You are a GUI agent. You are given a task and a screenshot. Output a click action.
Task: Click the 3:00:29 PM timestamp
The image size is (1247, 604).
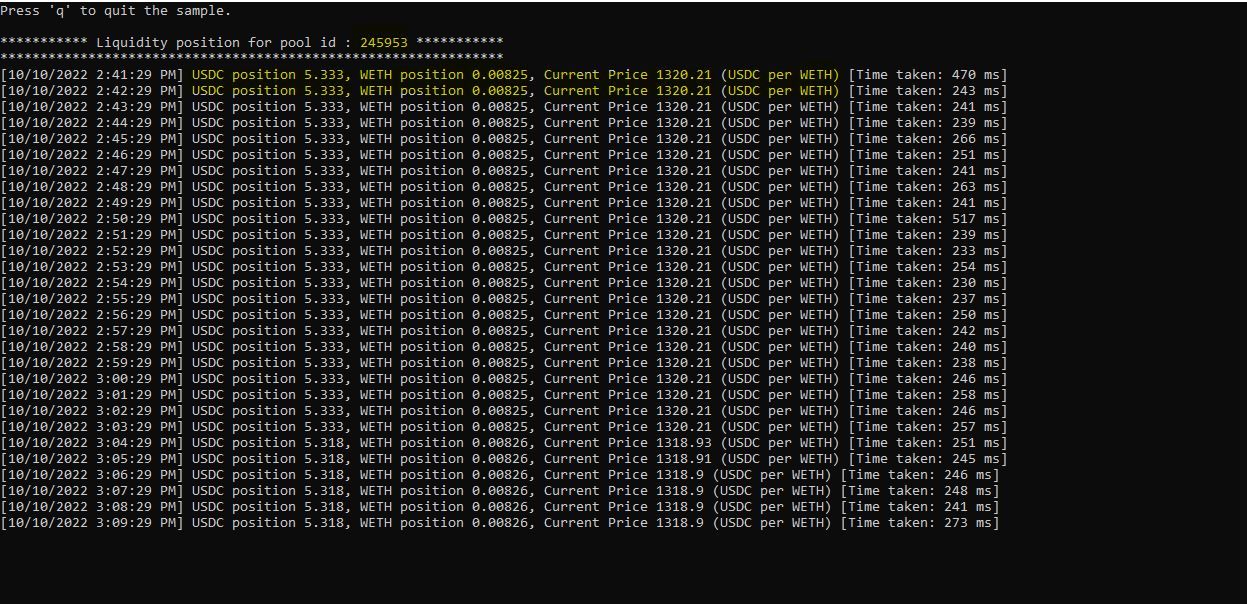click(92, 379)
